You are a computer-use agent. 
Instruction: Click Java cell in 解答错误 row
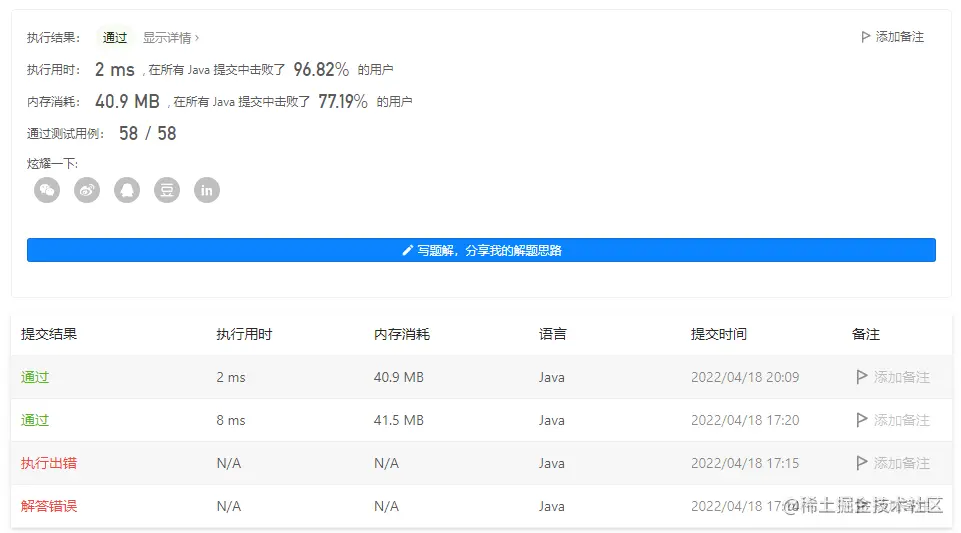(552, 506)
